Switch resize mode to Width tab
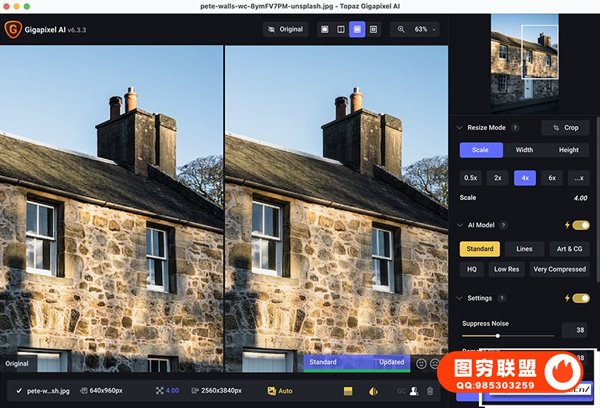 click(x=524, y=150)
